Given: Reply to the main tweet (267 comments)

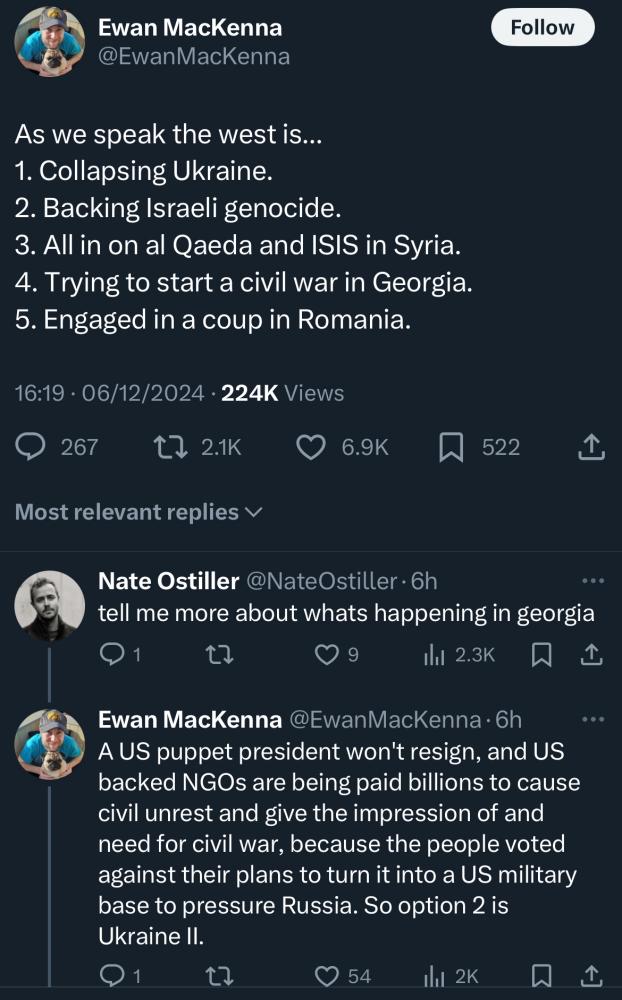Looking at the screenshot, I should coord(34,447).
